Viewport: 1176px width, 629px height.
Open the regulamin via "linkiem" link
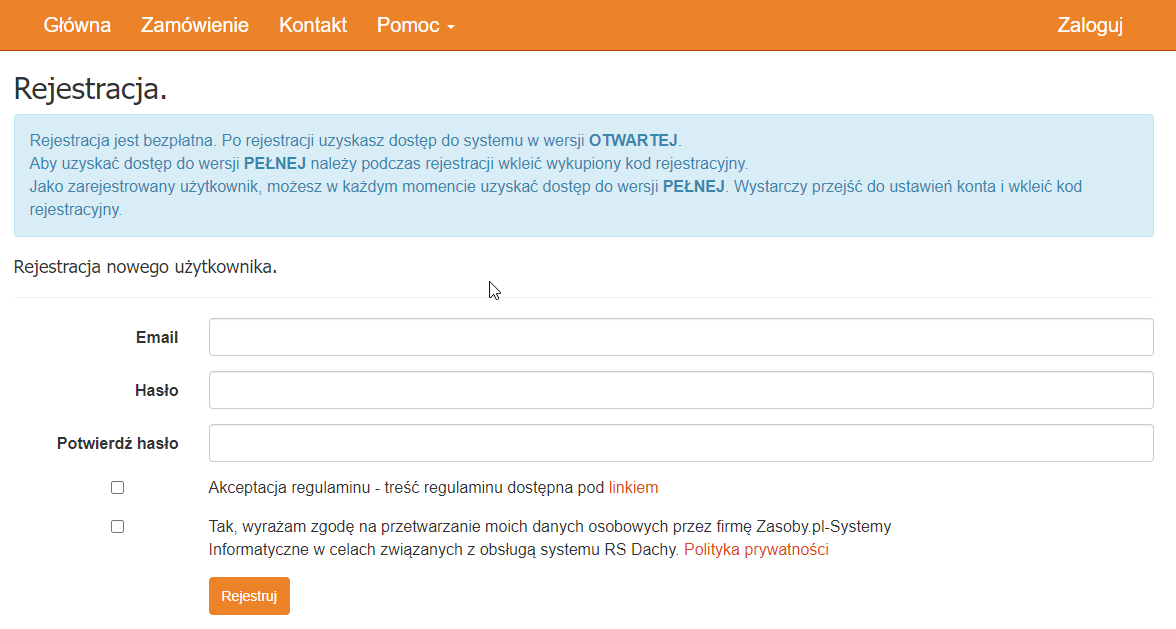click(633, 488)
